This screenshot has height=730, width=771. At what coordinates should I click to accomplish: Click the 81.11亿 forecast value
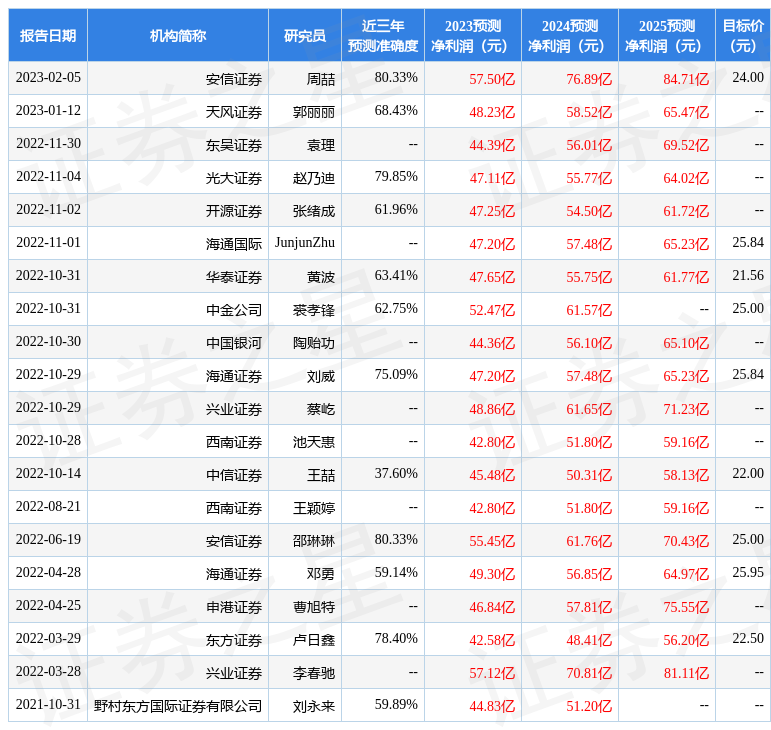[686, 672]
